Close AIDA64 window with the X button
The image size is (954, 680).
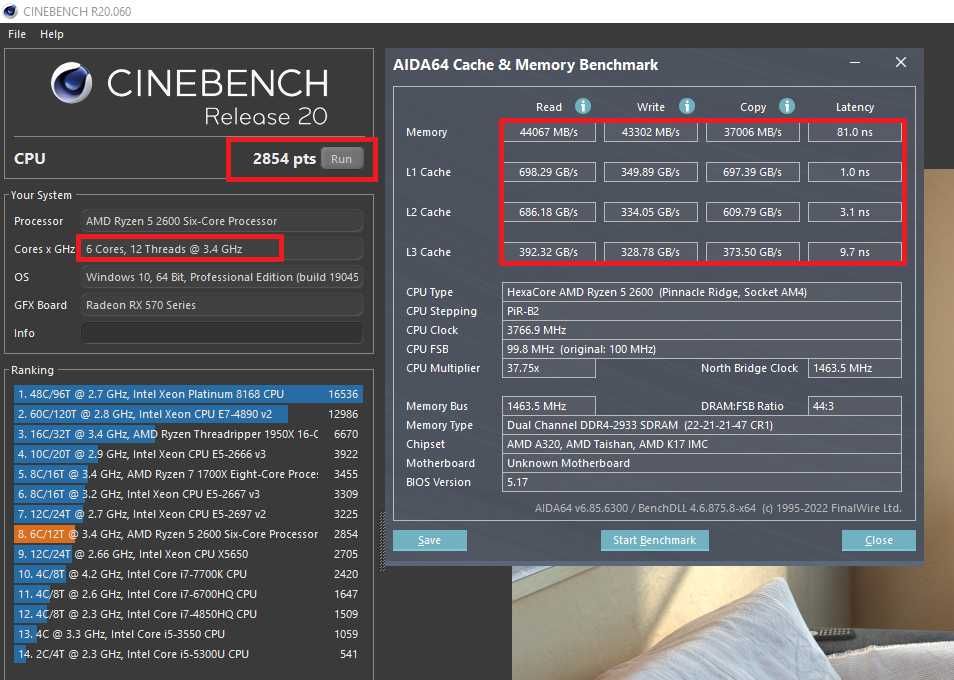click(x=901, y=62)
